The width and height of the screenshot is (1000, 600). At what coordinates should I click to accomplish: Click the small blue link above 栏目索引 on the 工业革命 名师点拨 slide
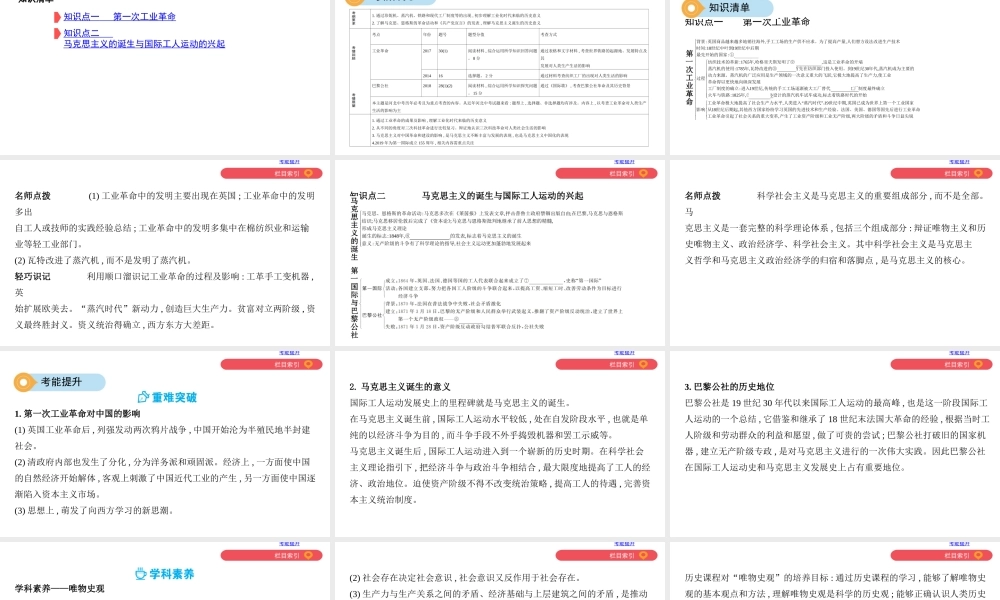pos(289,163)
